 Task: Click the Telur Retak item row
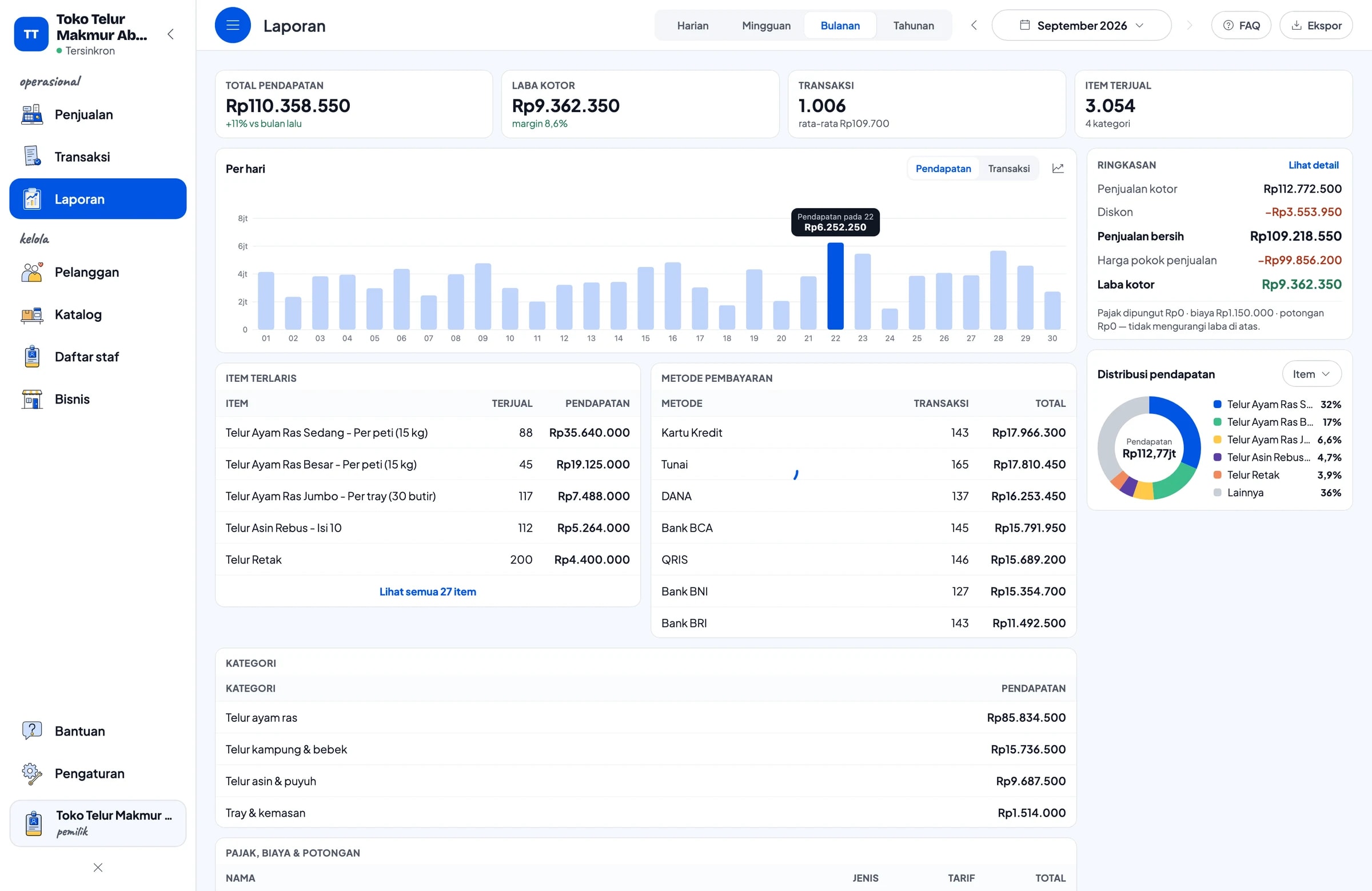pos(428,560)
